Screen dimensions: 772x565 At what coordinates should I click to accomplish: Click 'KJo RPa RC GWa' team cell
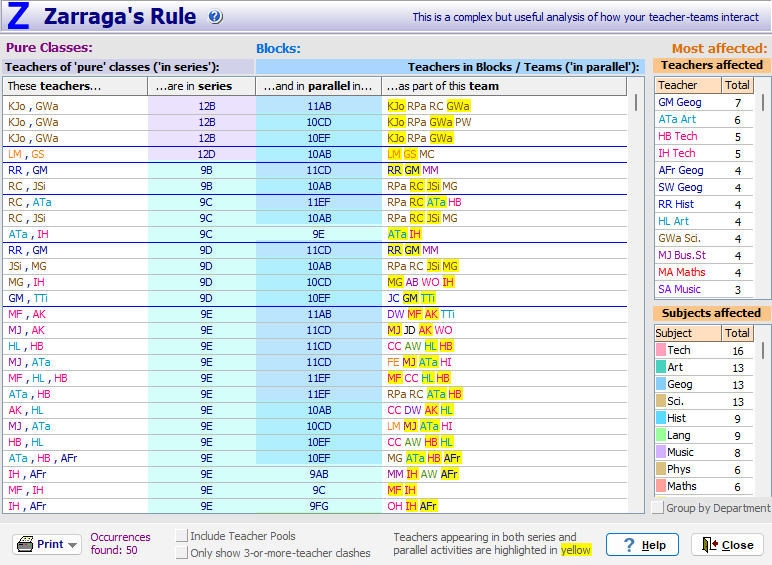click(504, 106)
